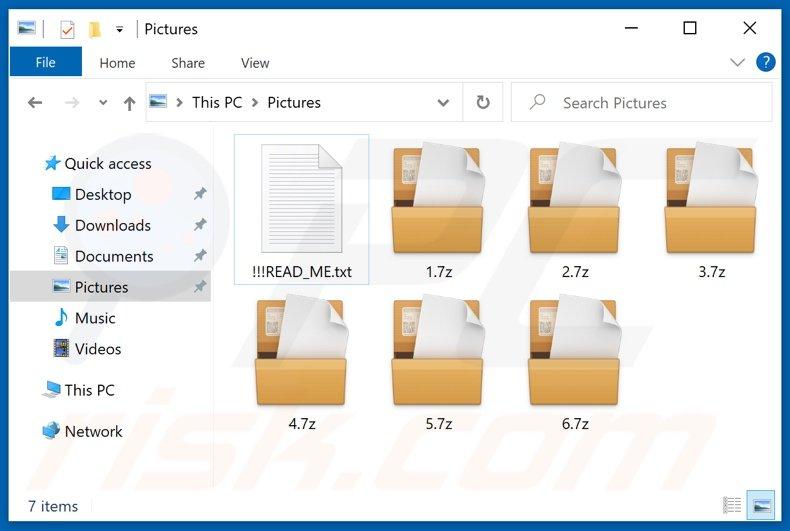Select This PC in the sidebar
This screenshot has width=790, height=531.
(89, 390)
